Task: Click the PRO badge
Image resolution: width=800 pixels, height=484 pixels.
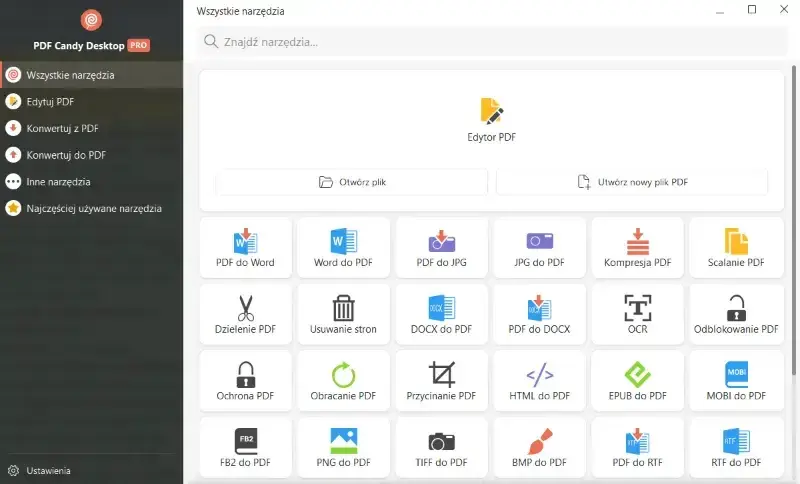Action: [138, 45]
